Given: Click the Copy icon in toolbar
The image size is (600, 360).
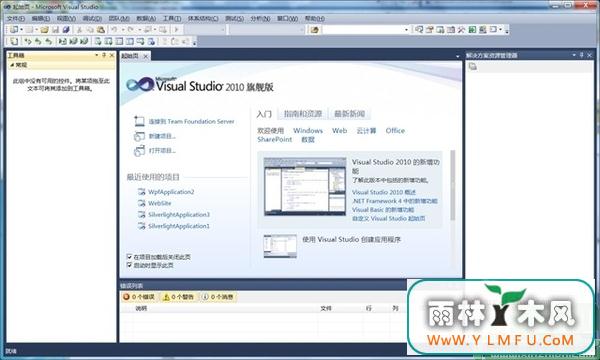Looking at the screenshot, I should pos(90,29).
